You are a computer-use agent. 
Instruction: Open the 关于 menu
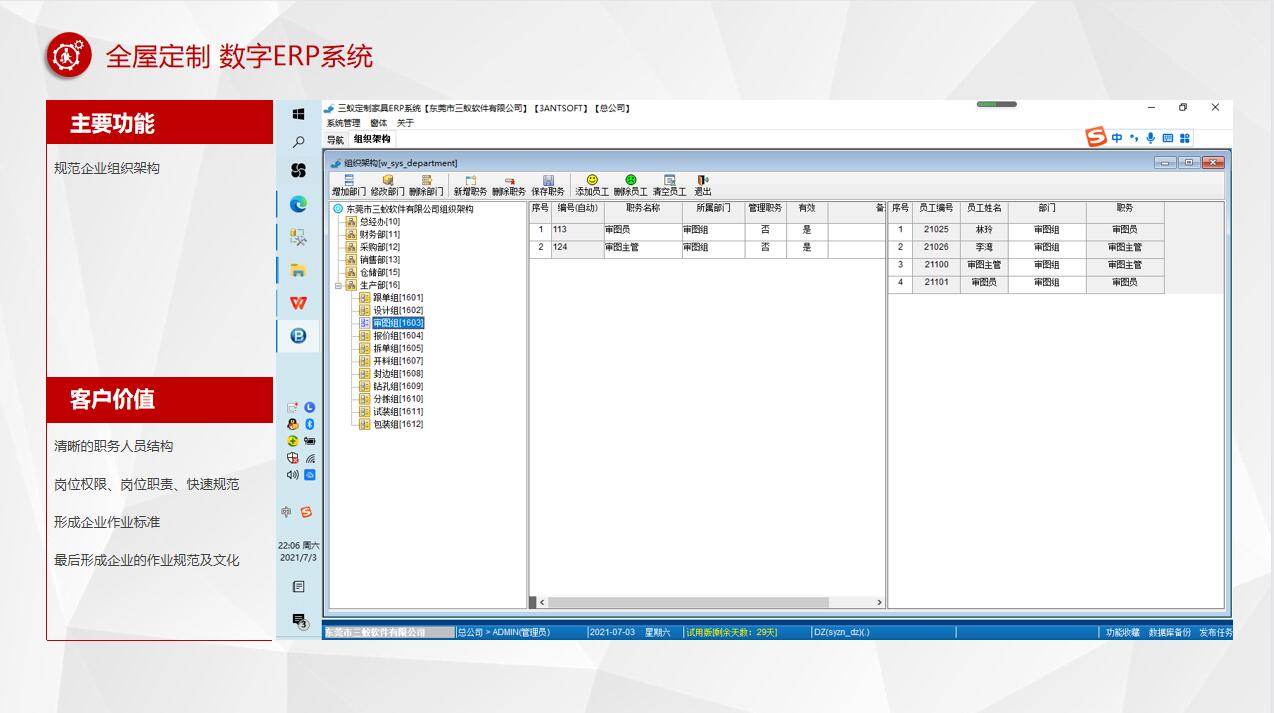[405, 123]
